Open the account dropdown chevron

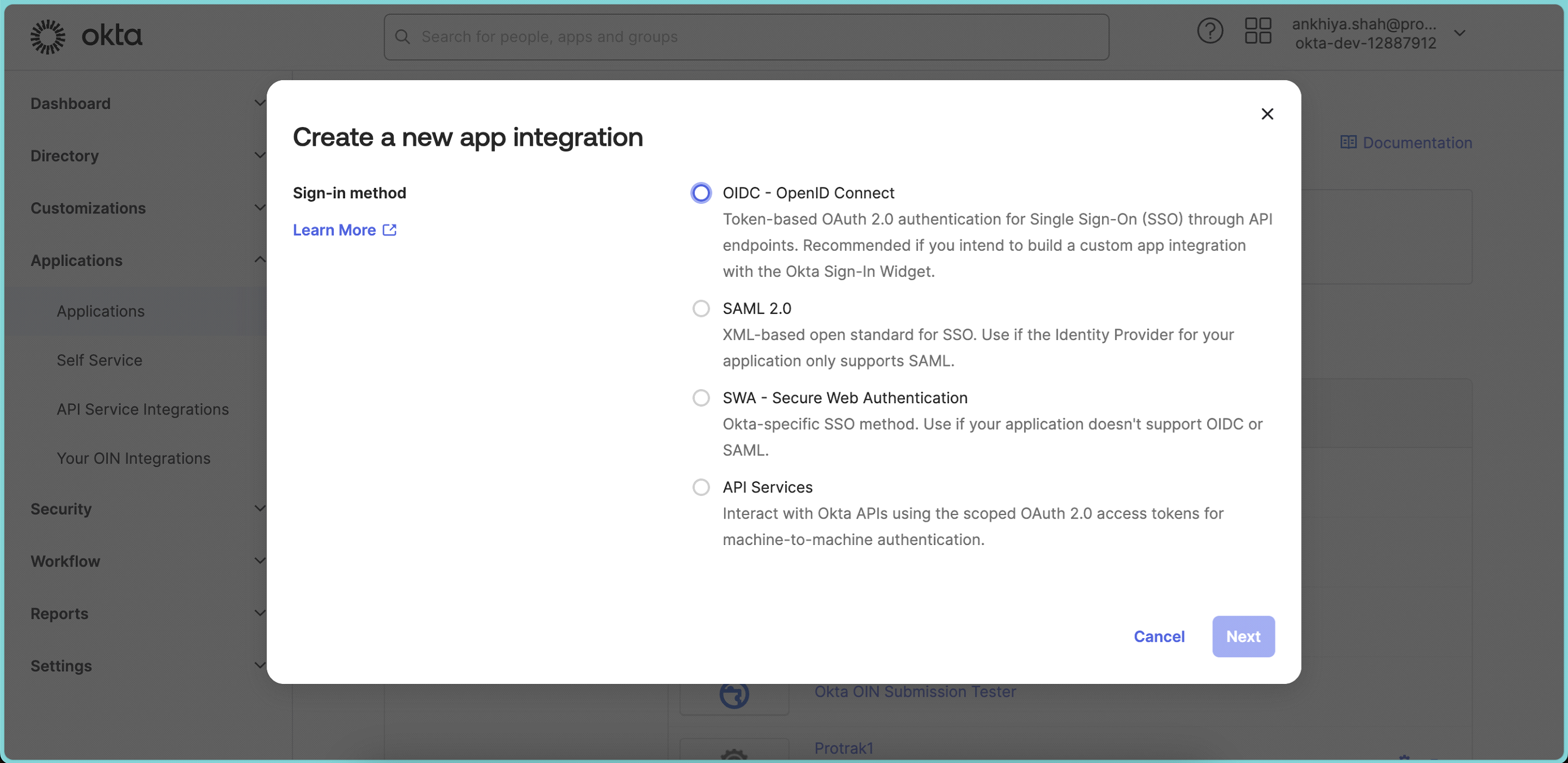1460,33
